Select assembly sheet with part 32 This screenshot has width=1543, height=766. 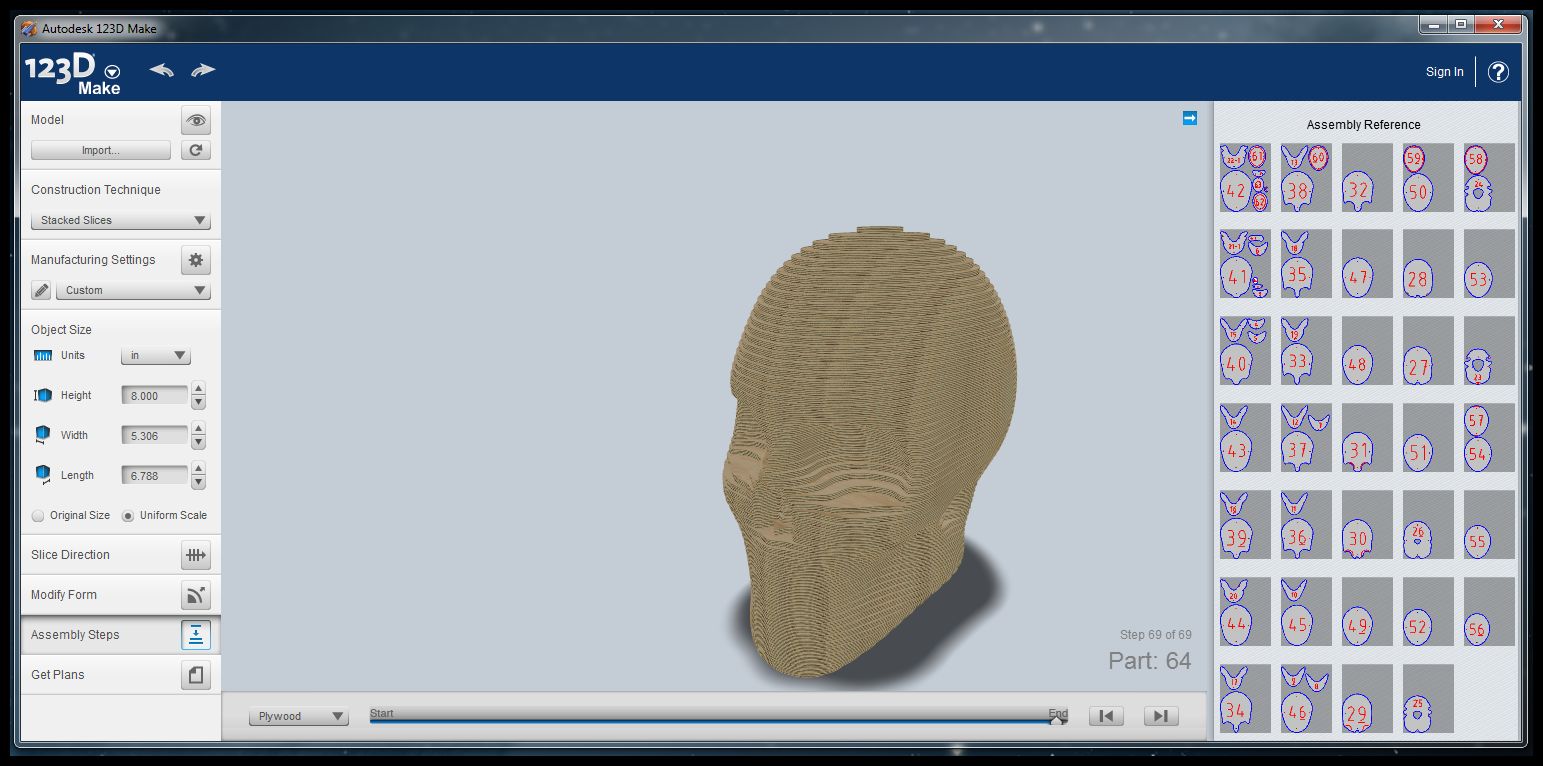pos(1367,177)
